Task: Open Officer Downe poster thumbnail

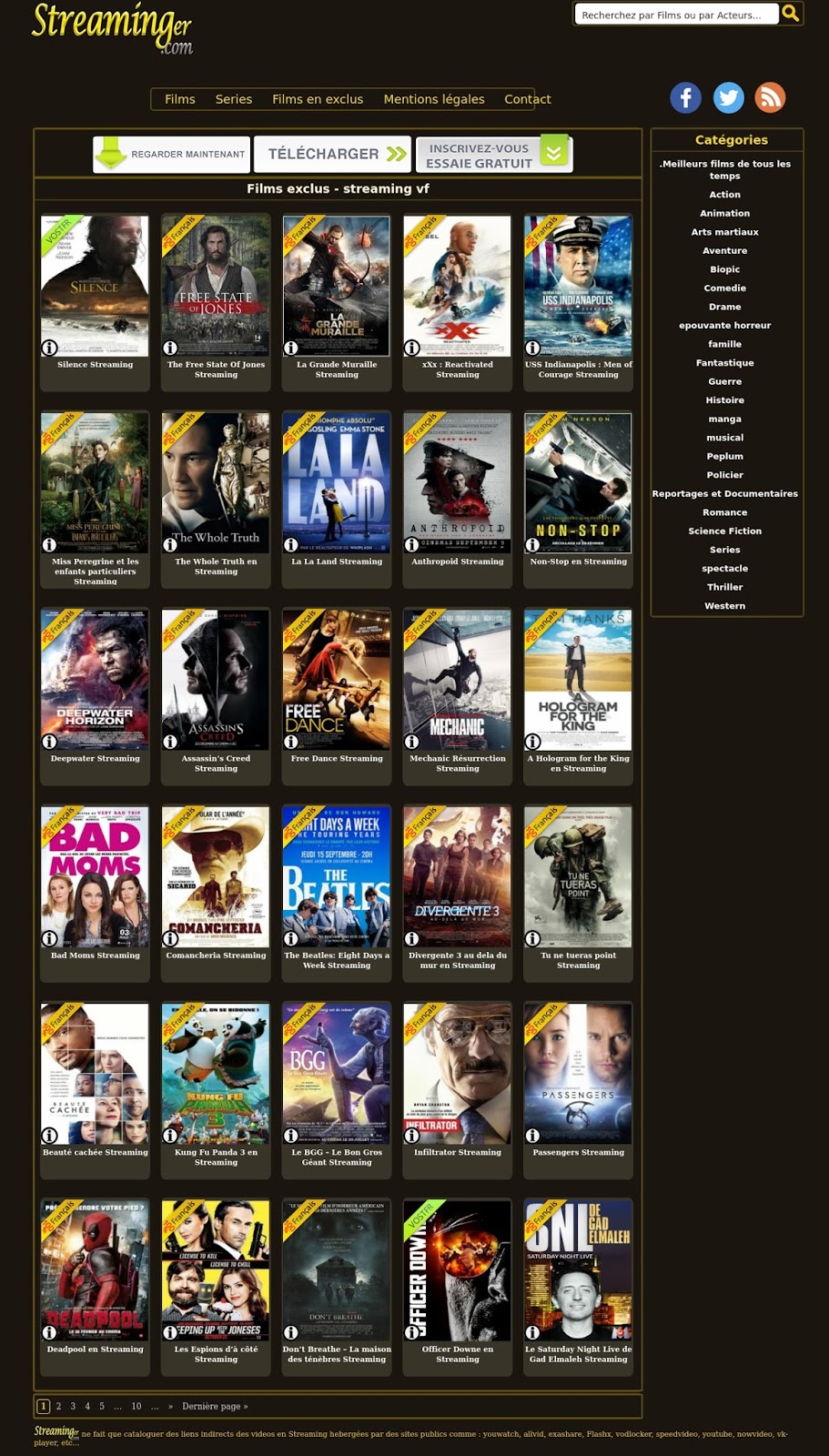Action: 458,1270
